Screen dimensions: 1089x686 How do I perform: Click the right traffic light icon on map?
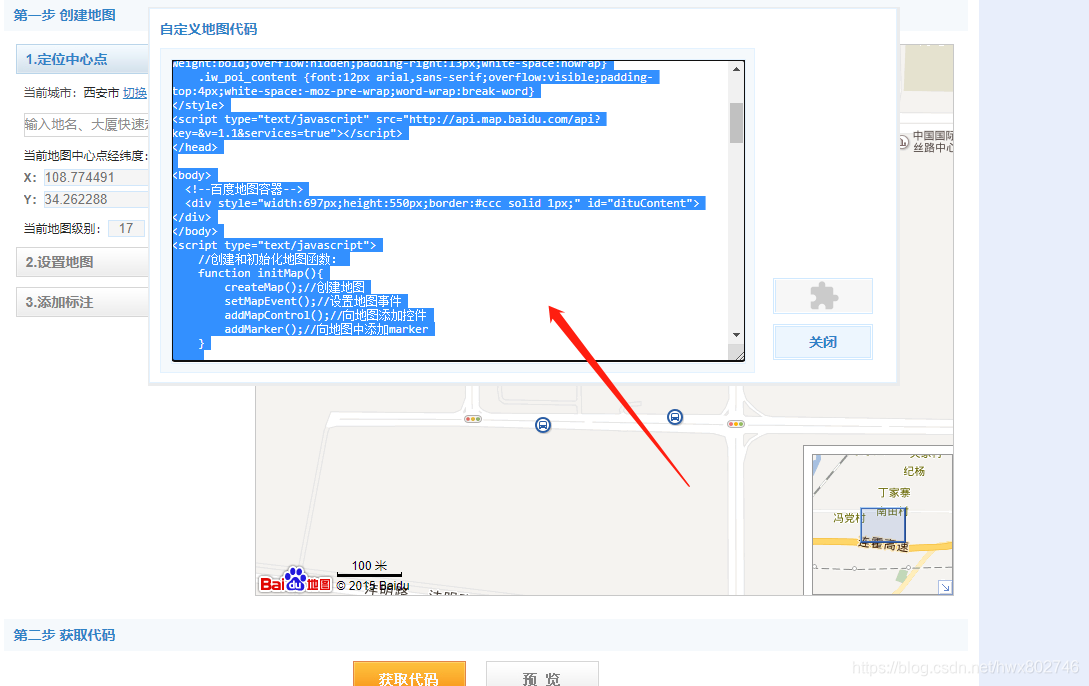[735, 424]
